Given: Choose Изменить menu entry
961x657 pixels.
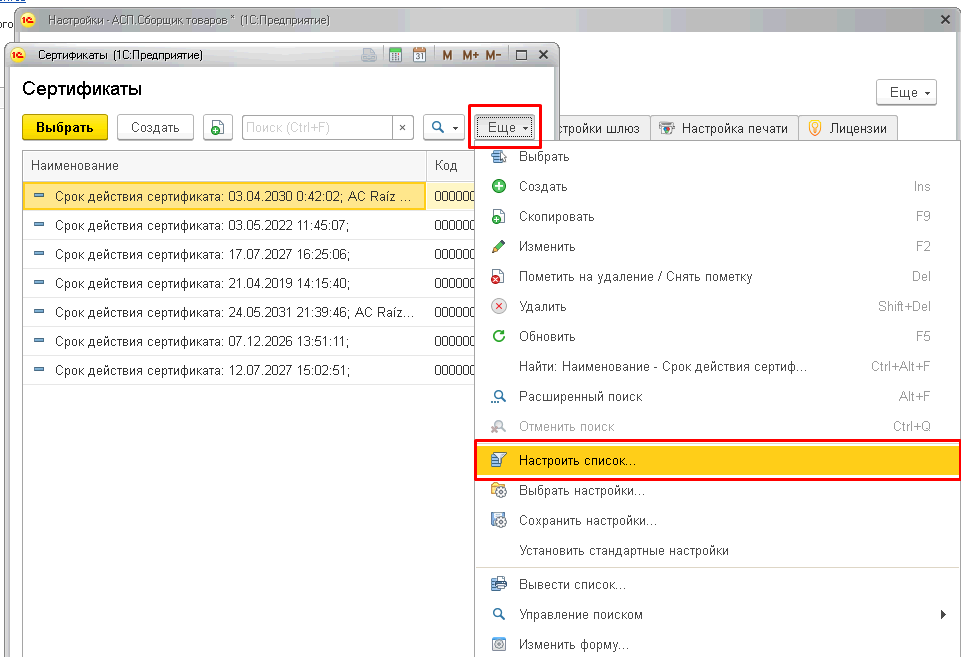Looking at the screenshot, I should tap(717, 246).
